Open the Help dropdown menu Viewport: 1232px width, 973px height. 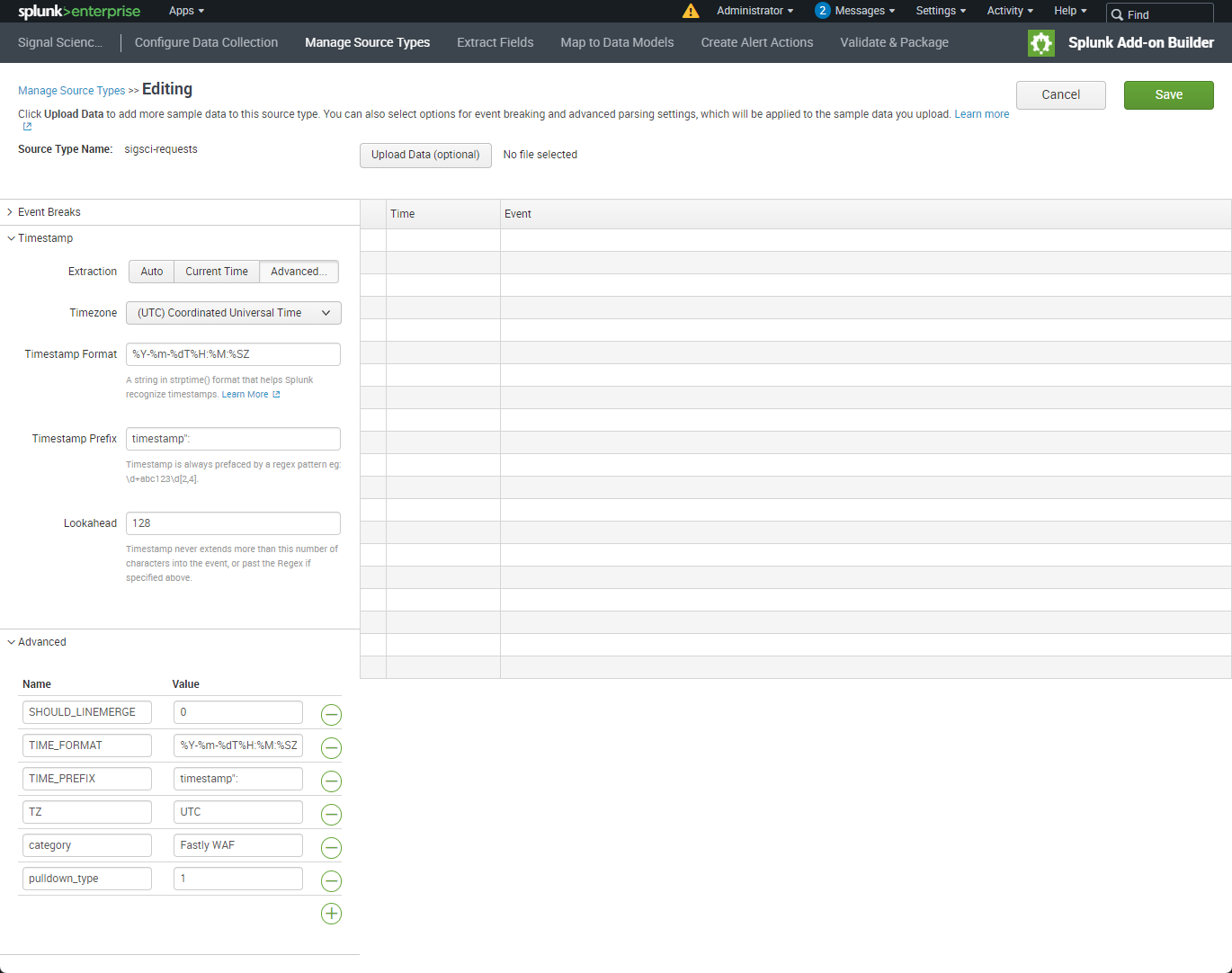click(1070, 11)
